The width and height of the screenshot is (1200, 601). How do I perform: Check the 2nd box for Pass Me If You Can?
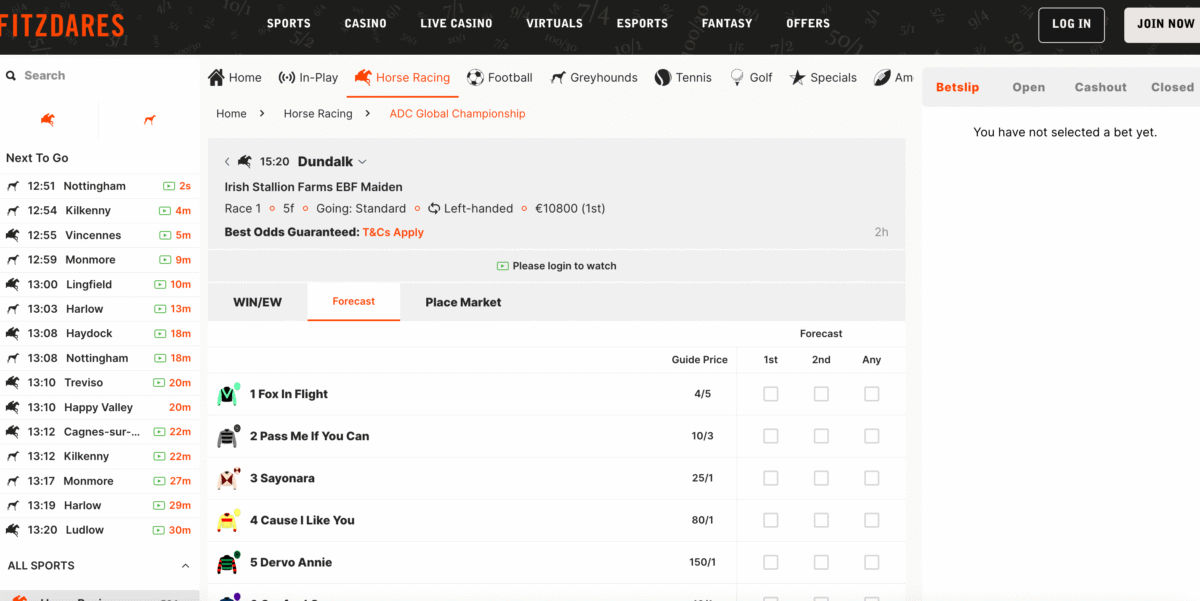[x=821, y=436]
